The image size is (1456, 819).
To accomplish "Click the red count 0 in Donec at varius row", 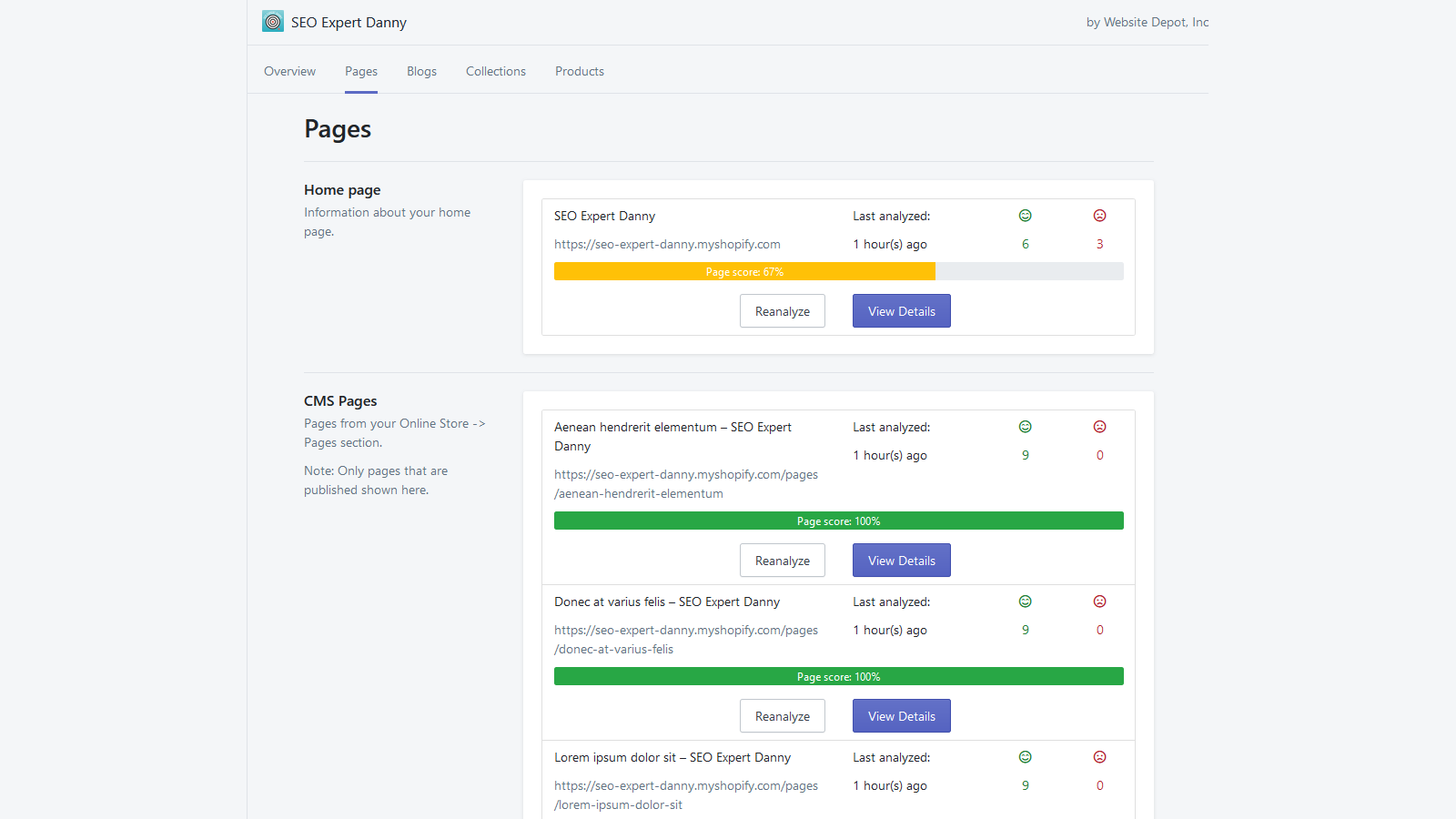I will click(x=1100, y=630).
